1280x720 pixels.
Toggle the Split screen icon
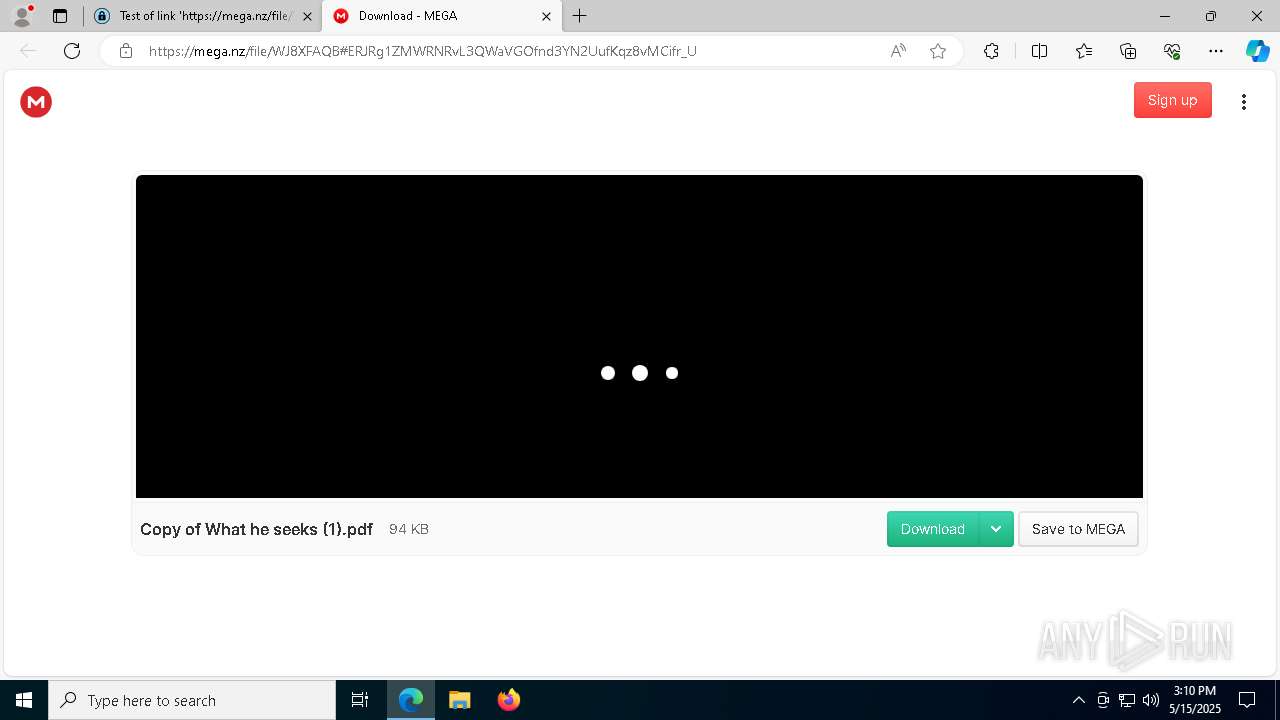(1039, 51)
